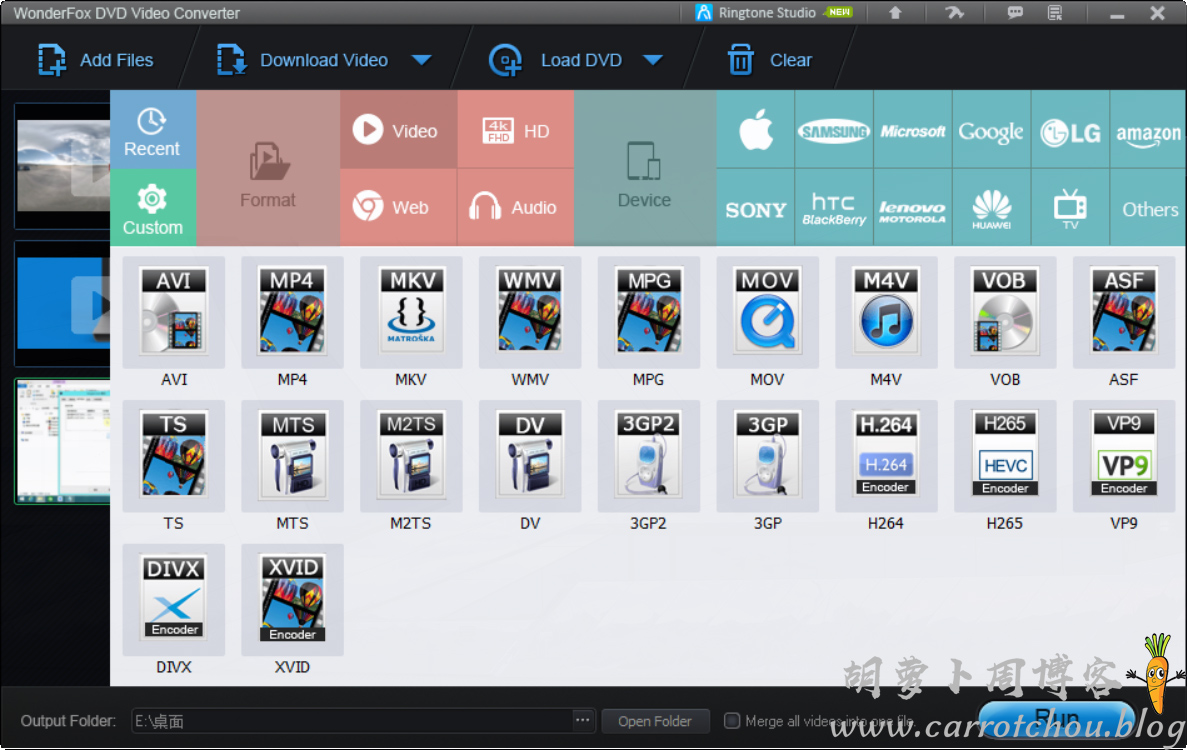Viewport: 1187px width, 750px height.
Task: Show Lenovo Motorola device presets
Action: (x=913, y=207)
